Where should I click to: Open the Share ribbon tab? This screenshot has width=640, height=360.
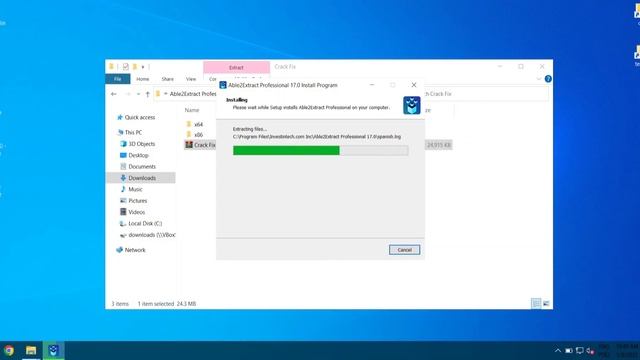pyautogui.click(x=167, y=79)
